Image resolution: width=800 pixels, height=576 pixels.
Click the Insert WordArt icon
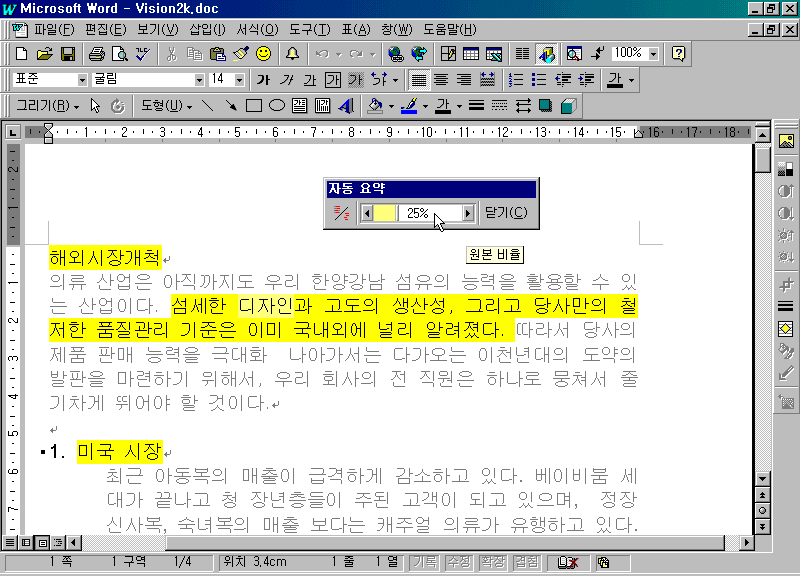coord(323,105)
